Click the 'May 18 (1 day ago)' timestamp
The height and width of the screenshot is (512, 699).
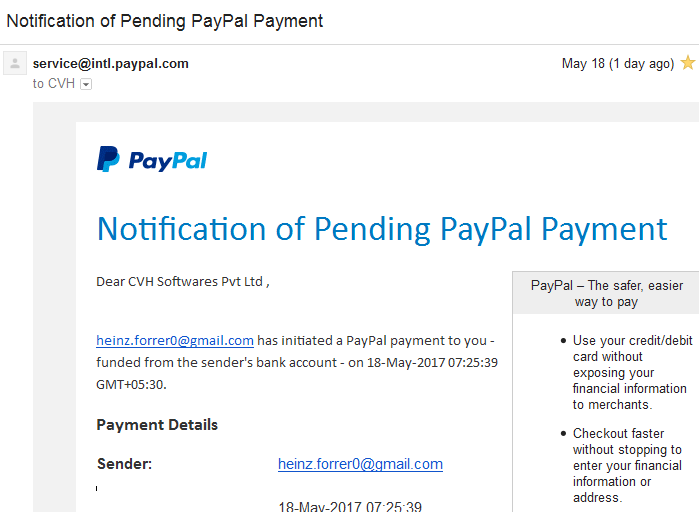coord(618,64)
